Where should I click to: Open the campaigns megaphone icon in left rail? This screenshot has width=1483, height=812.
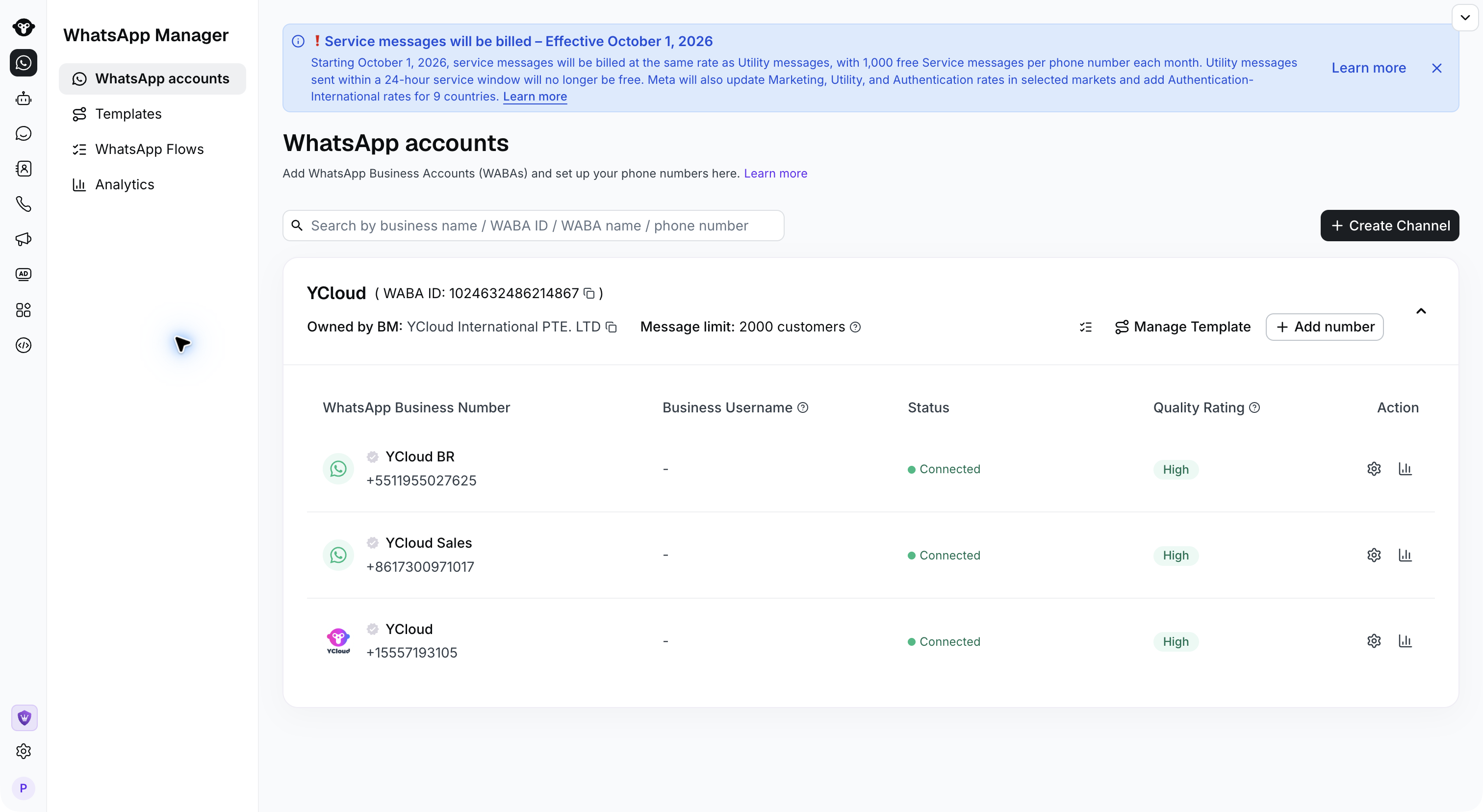click(24, 239)
